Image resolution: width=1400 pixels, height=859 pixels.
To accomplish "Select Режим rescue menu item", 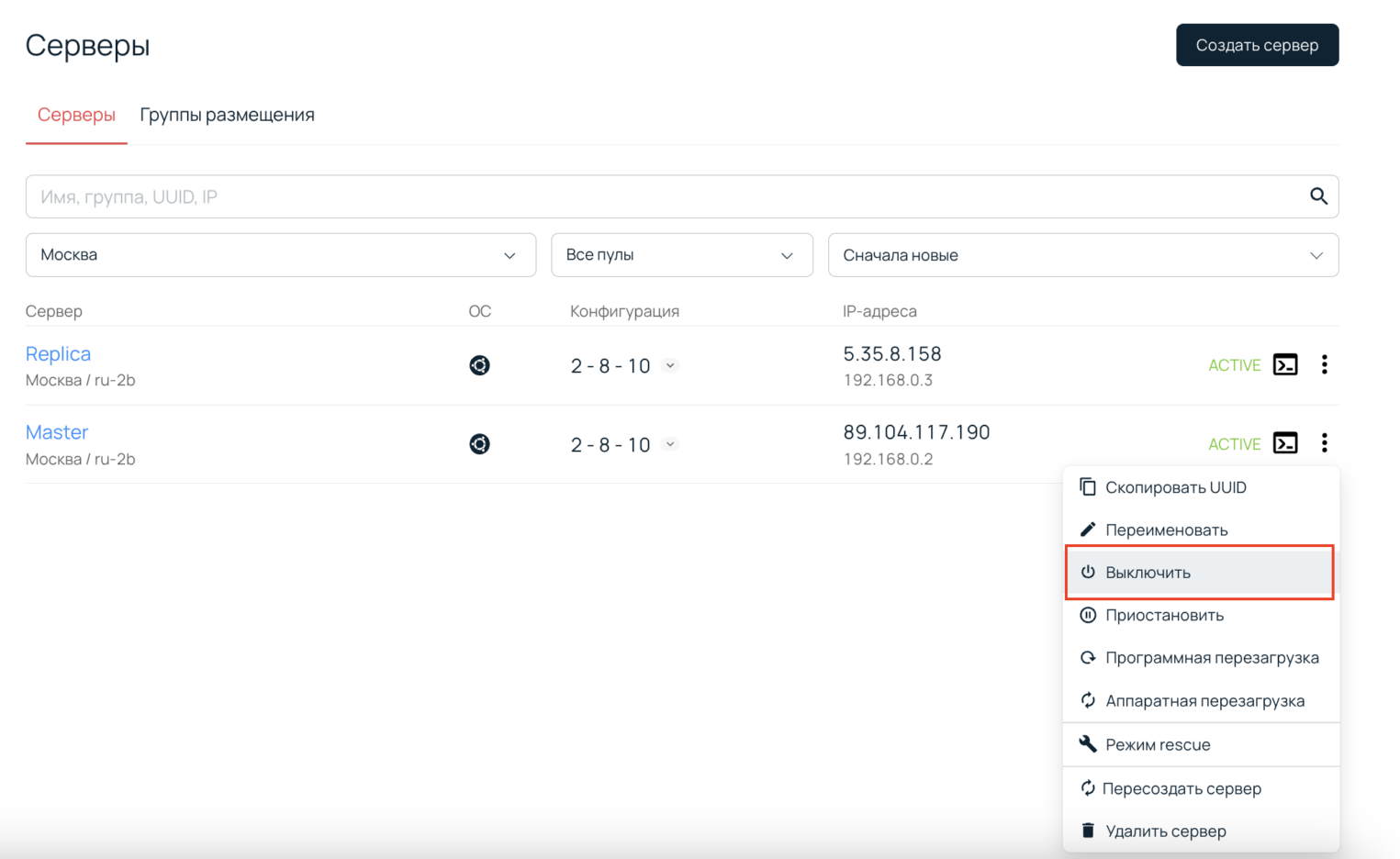I will coord(1201,744).
